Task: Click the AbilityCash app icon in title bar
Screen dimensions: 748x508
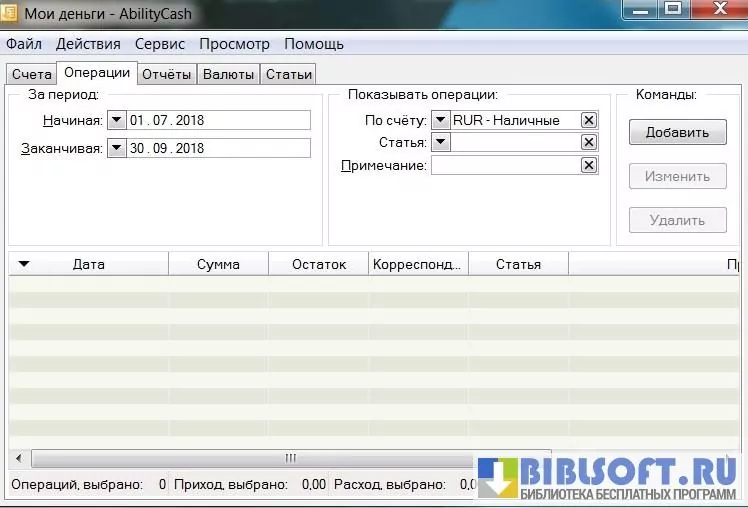Action: 10,14
